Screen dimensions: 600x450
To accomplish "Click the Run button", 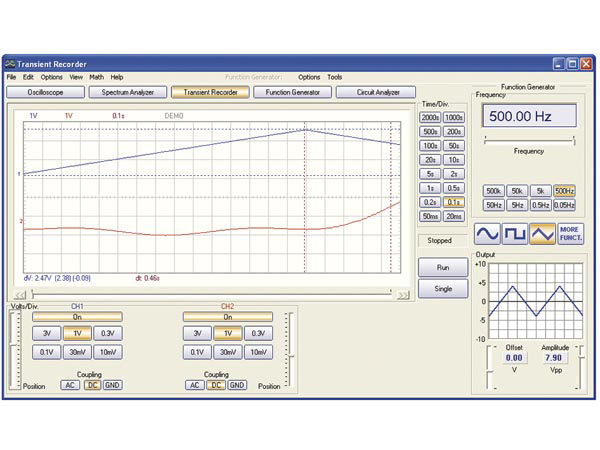I will point(443,267).
